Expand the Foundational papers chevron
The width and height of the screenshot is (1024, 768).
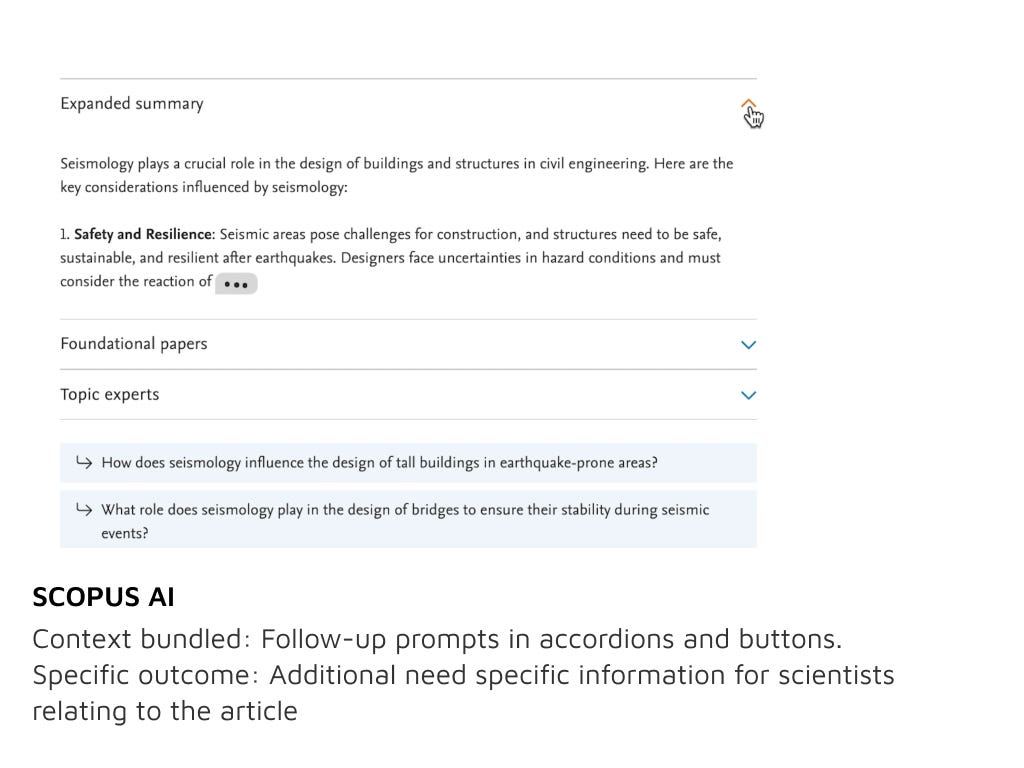(748, 345)
